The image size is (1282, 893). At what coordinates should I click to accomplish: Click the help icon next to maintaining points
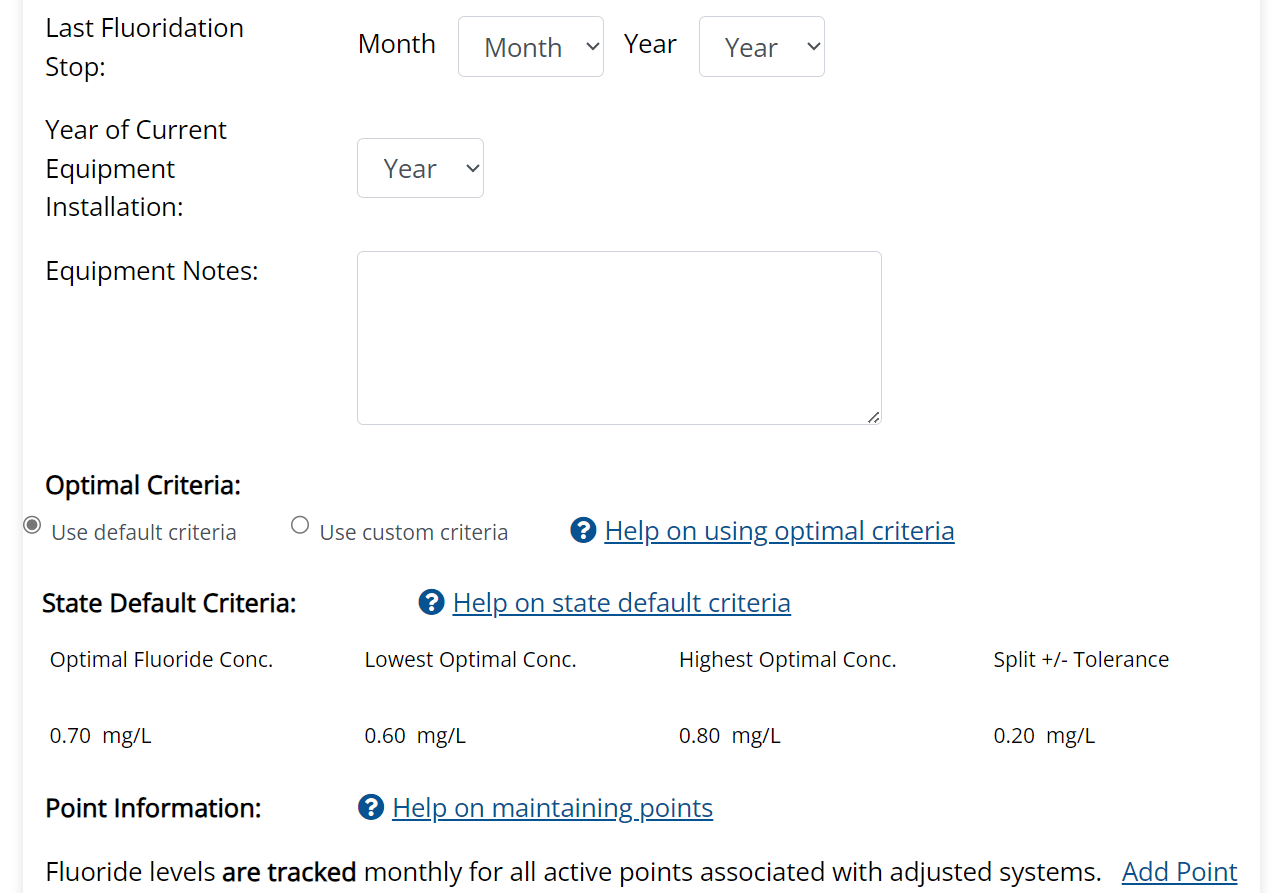coord(371,807)
